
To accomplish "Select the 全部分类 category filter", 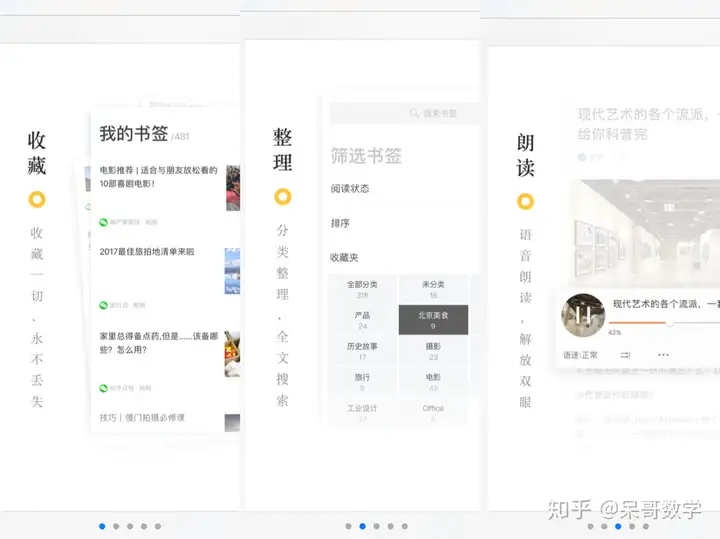I will pos(362,290).
